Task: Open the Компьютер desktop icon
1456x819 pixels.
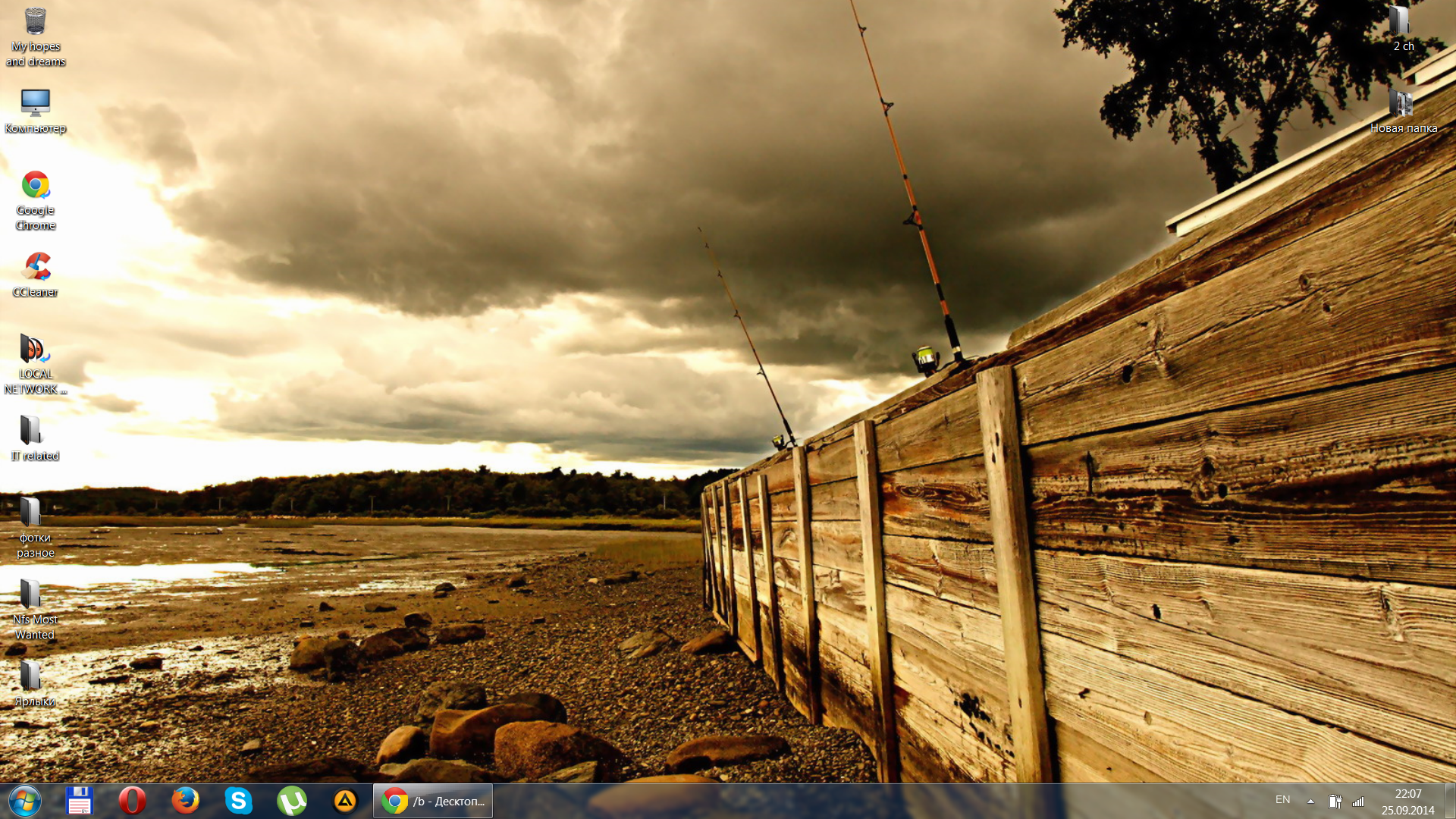Action: [x=35, y=103]
